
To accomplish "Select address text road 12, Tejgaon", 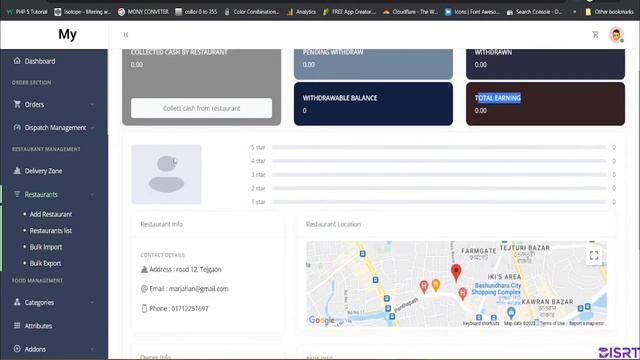I will click(x=199, y=269).
